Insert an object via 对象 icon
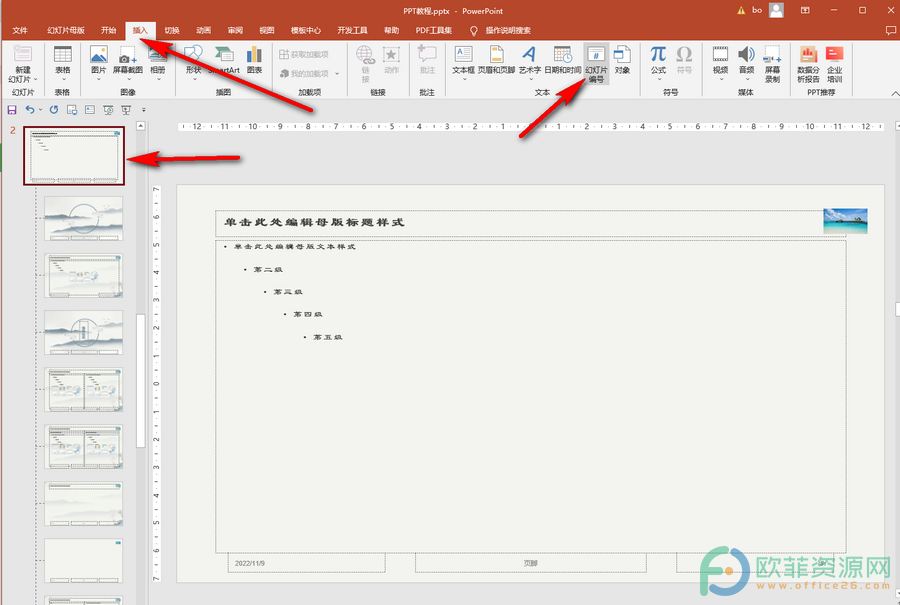Viewport: 900px width, 605px height. click(x=622, y=60)
